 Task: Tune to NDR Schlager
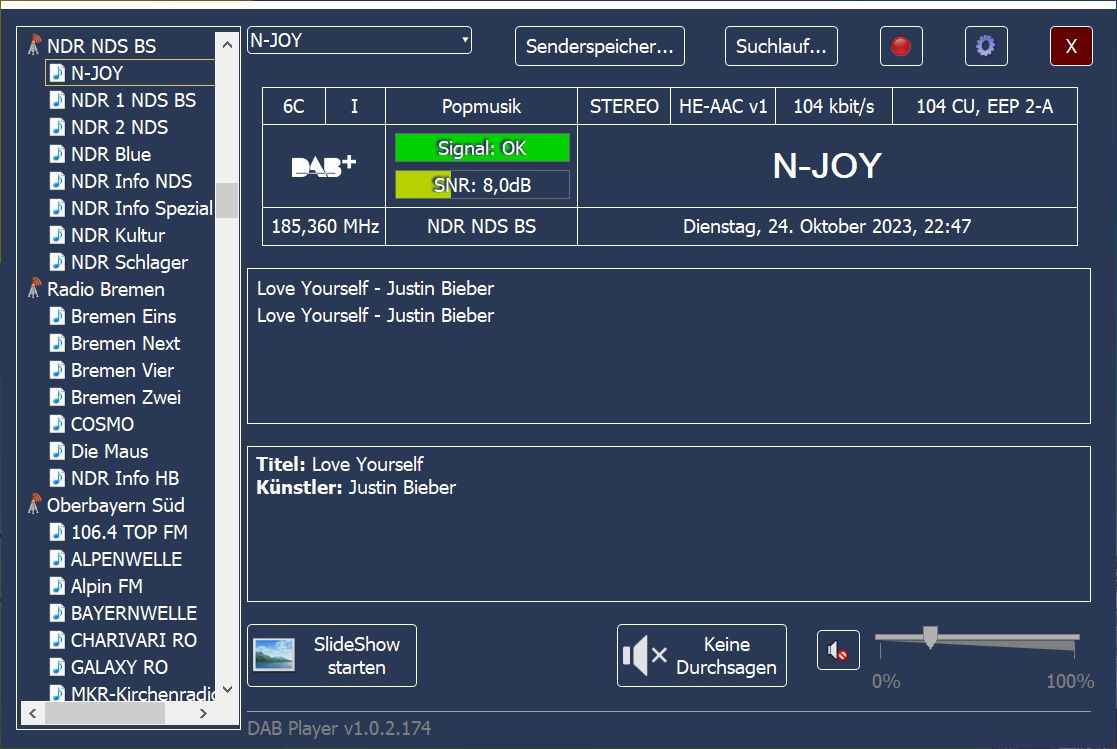click(129, 262)
